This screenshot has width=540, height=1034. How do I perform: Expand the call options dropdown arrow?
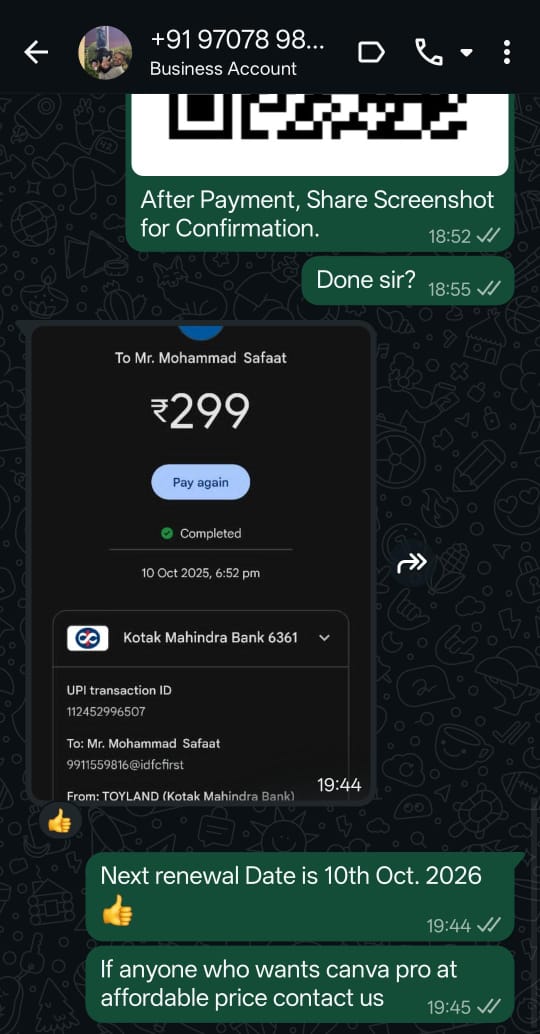coord(466,53)
